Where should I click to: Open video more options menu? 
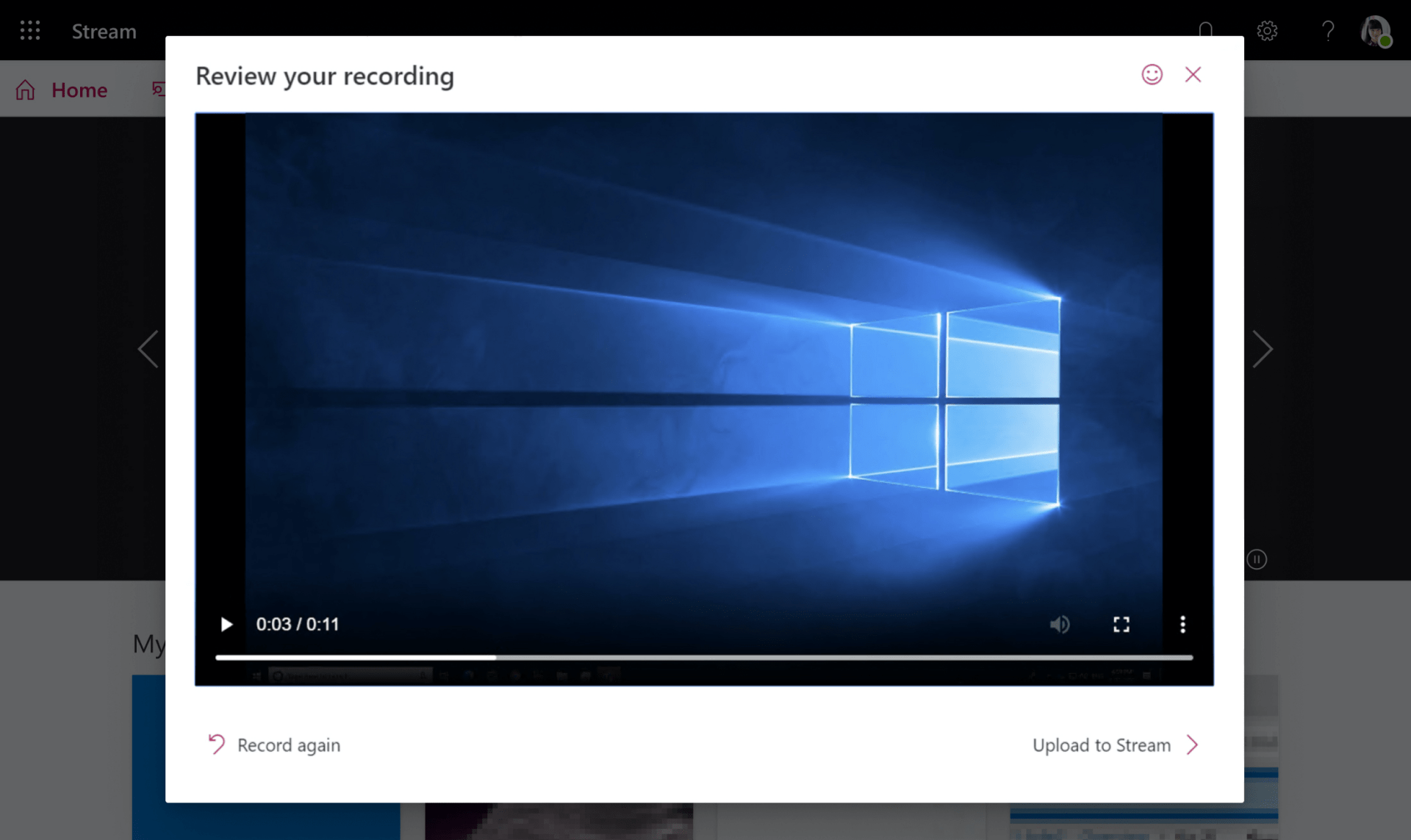[x=1182, y=624]
